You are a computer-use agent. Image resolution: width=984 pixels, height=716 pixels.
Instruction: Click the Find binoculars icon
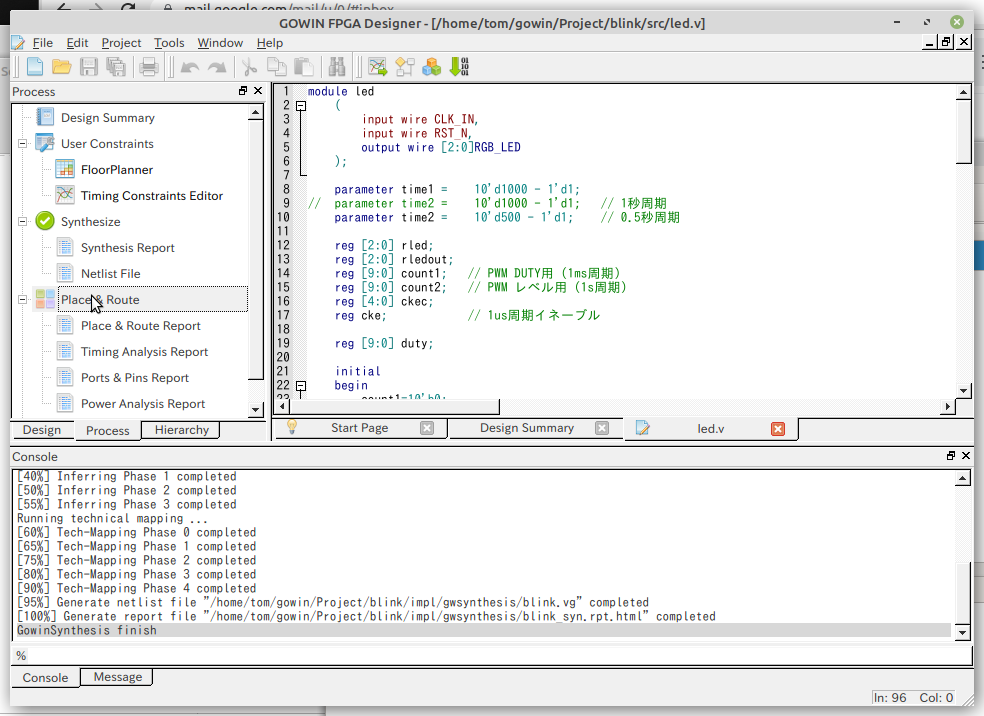pyautogui.click(x=337, y=67)
